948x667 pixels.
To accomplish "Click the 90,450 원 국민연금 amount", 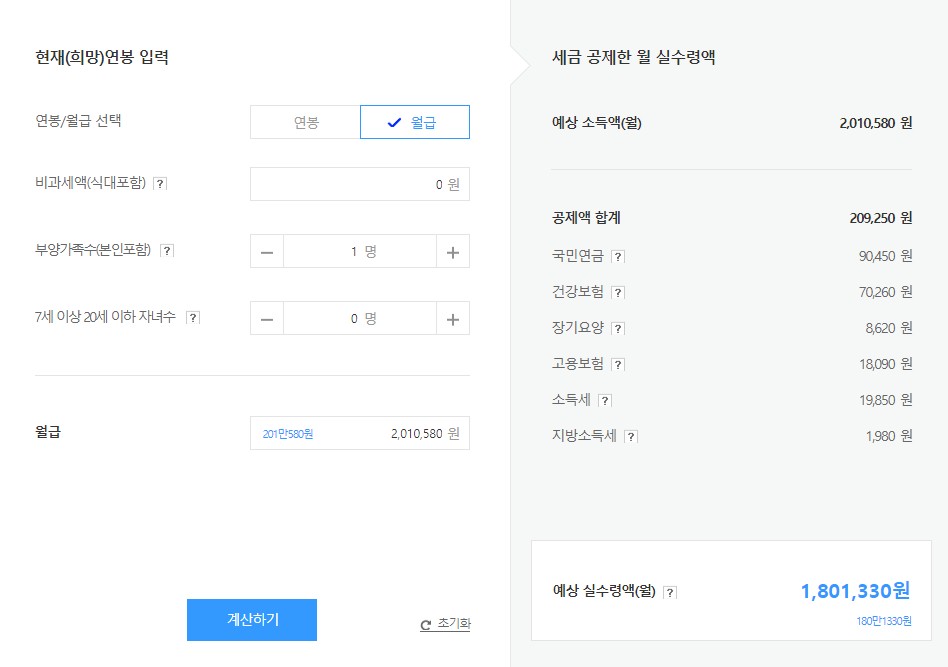I will click(x=885, y=256).
